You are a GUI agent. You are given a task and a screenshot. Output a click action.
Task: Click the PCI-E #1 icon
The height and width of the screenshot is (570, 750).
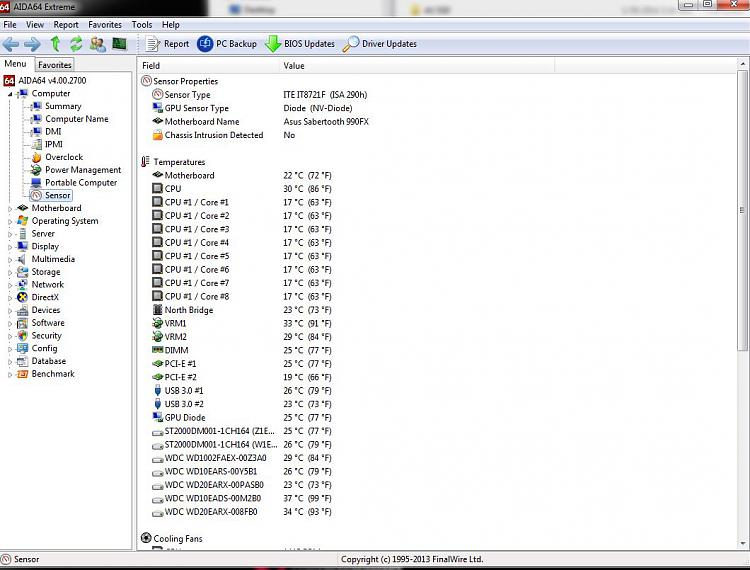tap(157, 363)
